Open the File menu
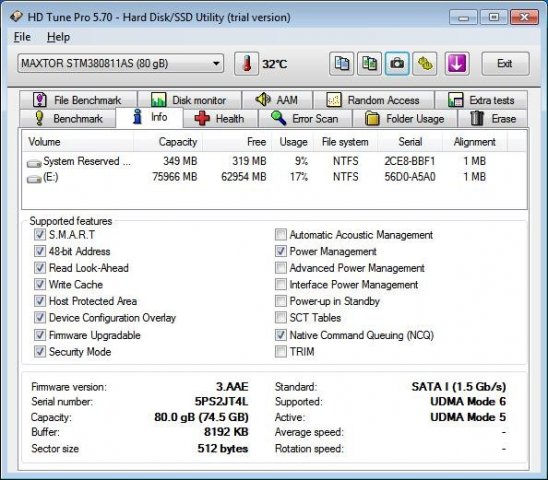The width and height of the screenshot is (548, 480). [22, 37]
